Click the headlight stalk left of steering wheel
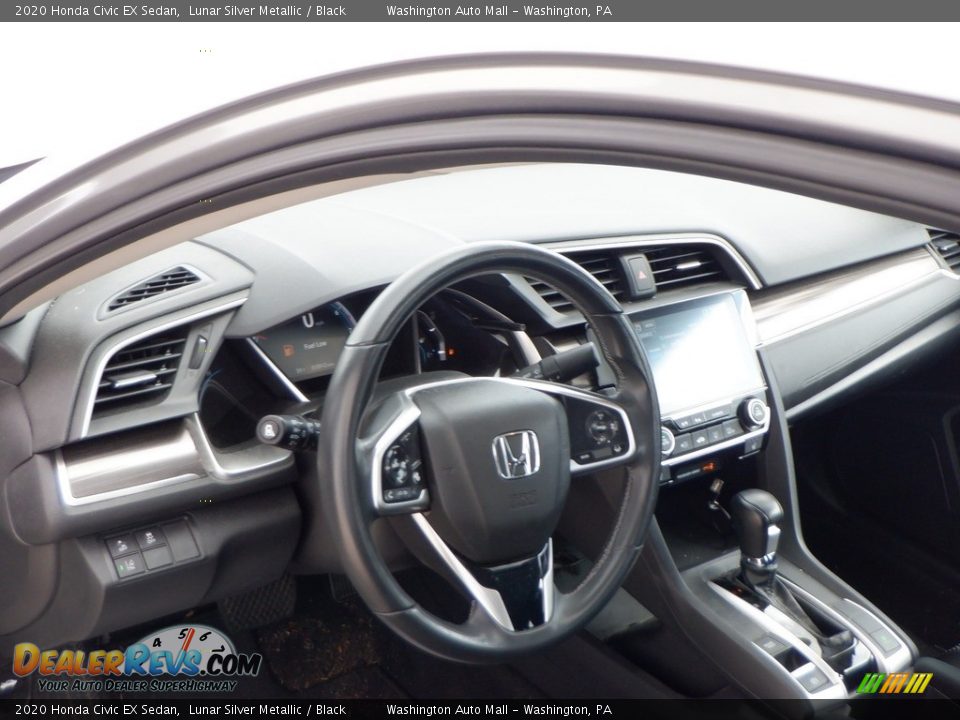This screenshot has height=720, width=960. click(288, 432)
